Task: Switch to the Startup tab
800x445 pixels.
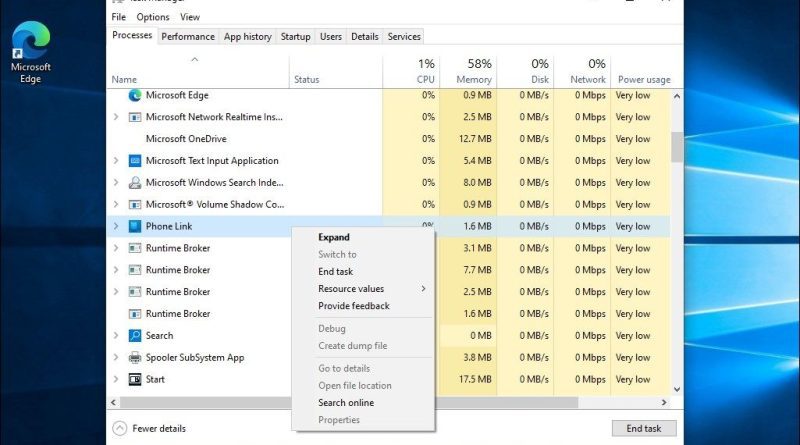Action: pos(295,37)
